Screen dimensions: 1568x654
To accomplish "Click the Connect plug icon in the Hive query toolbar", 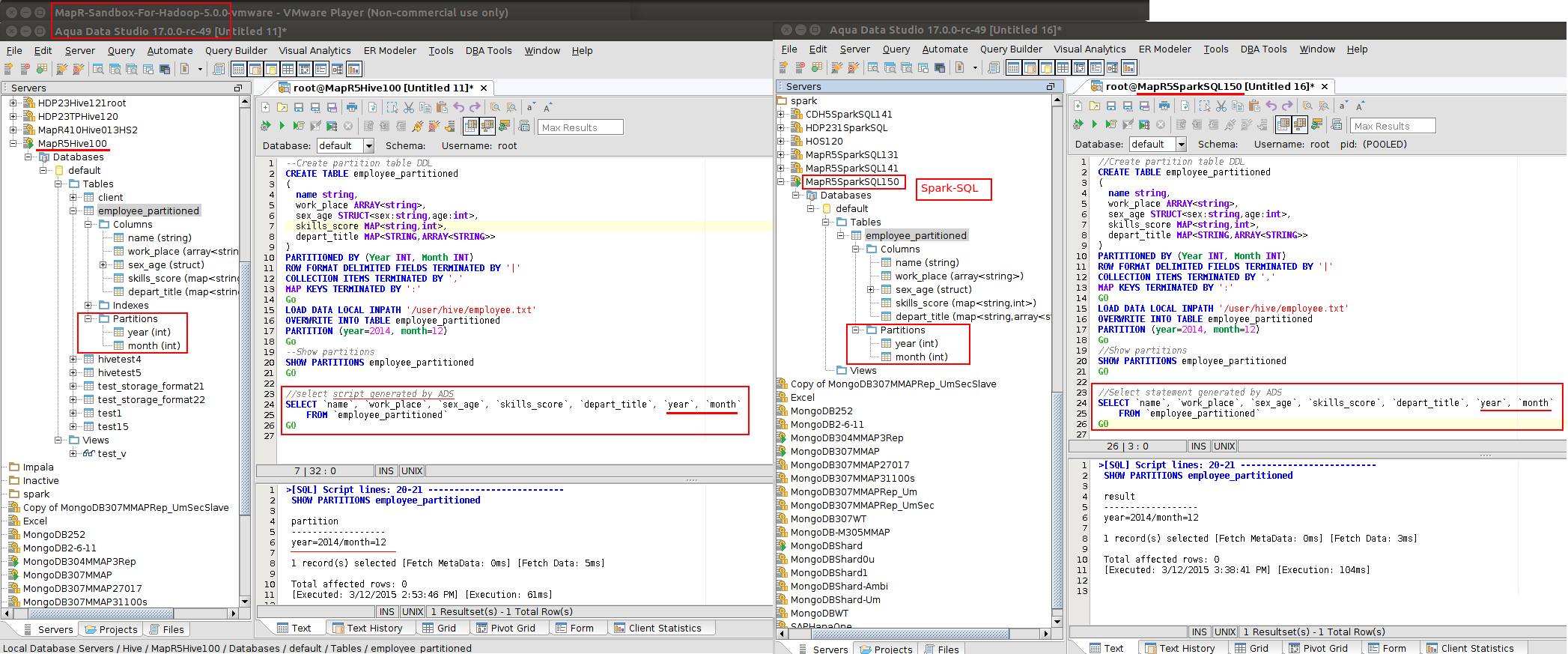I will coord(417,126).
